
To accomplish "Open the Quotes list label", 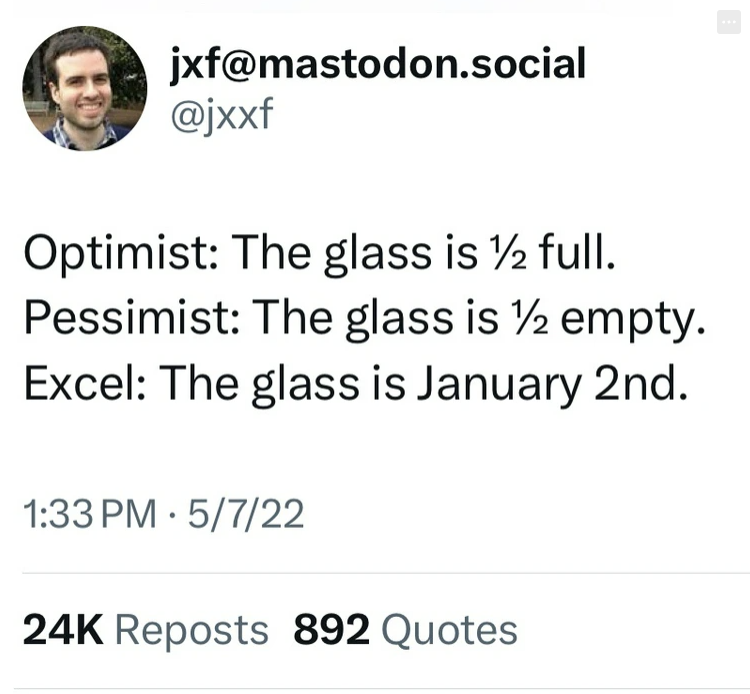I will tap(450, 630).
